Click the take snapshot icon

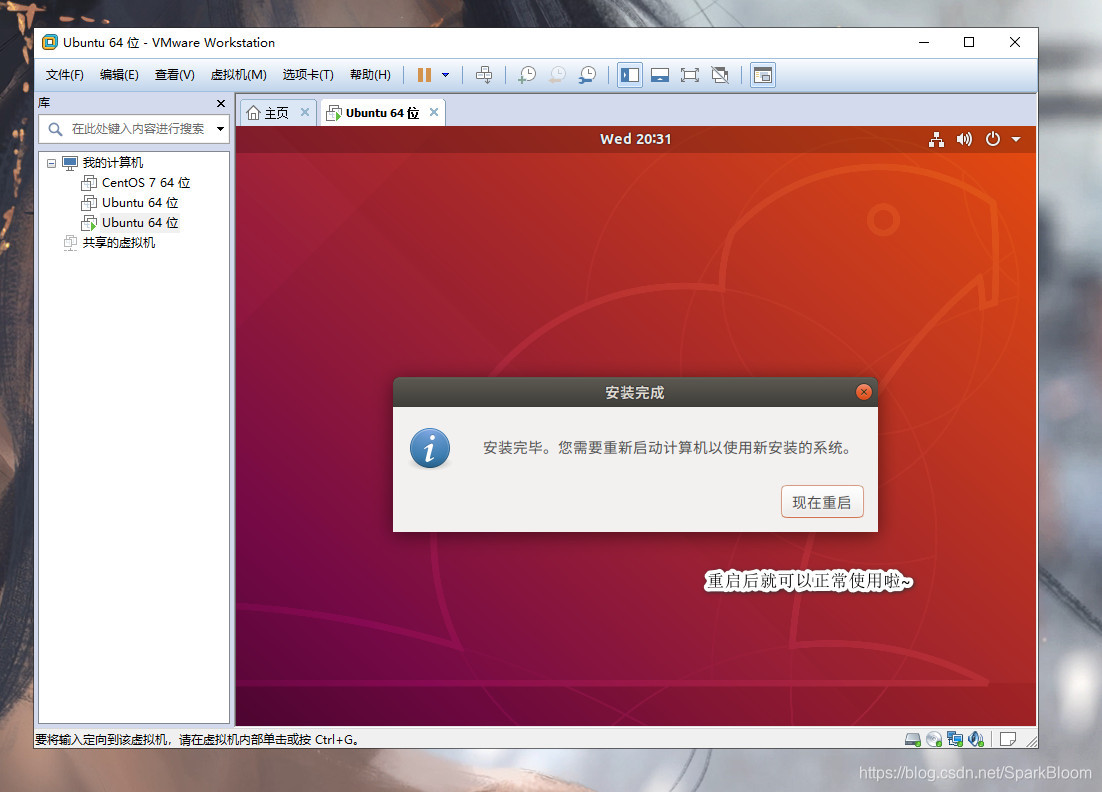526,75
